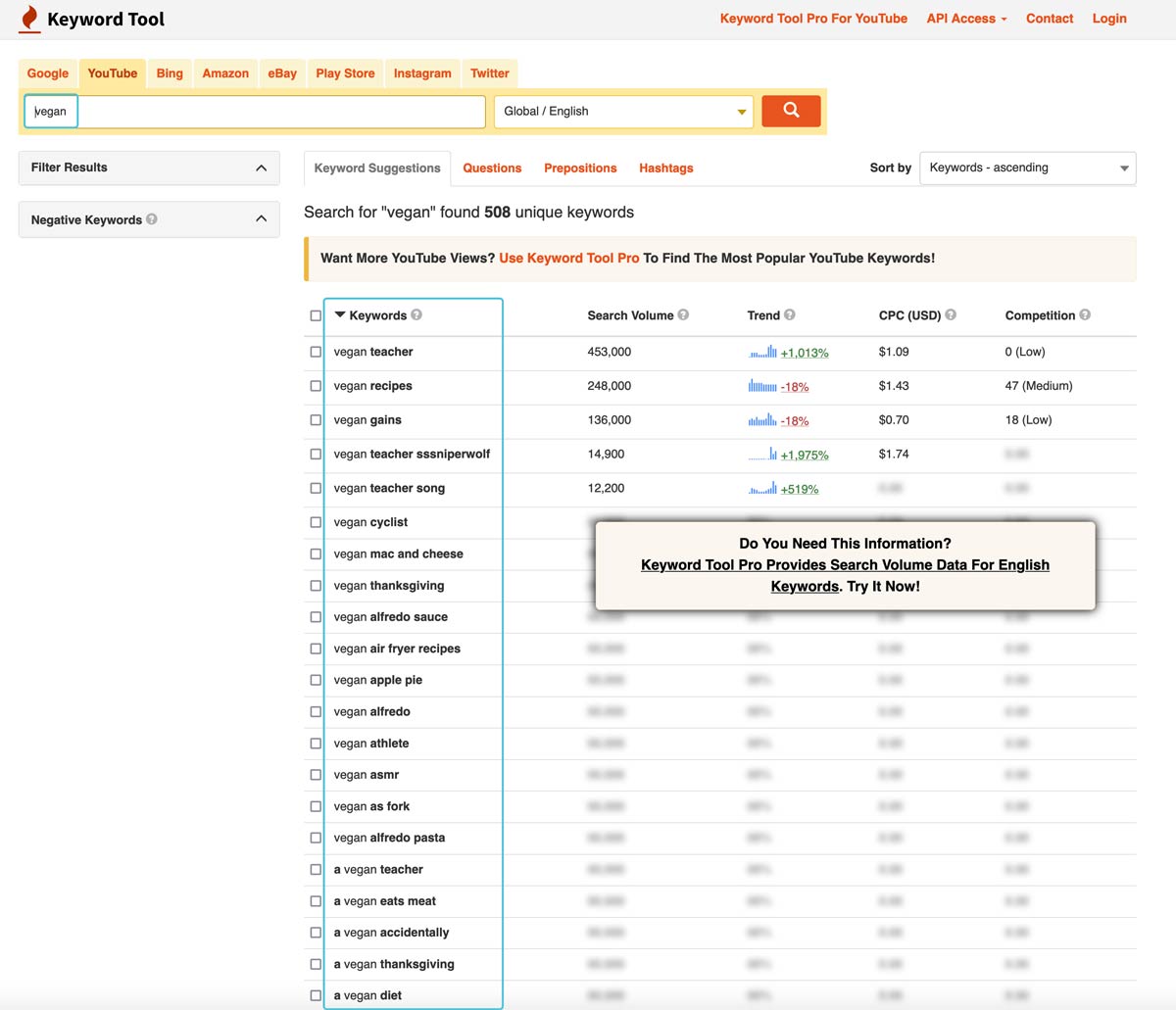Click trend chart for vegan teacher sssniperwolf

[762, 455]
